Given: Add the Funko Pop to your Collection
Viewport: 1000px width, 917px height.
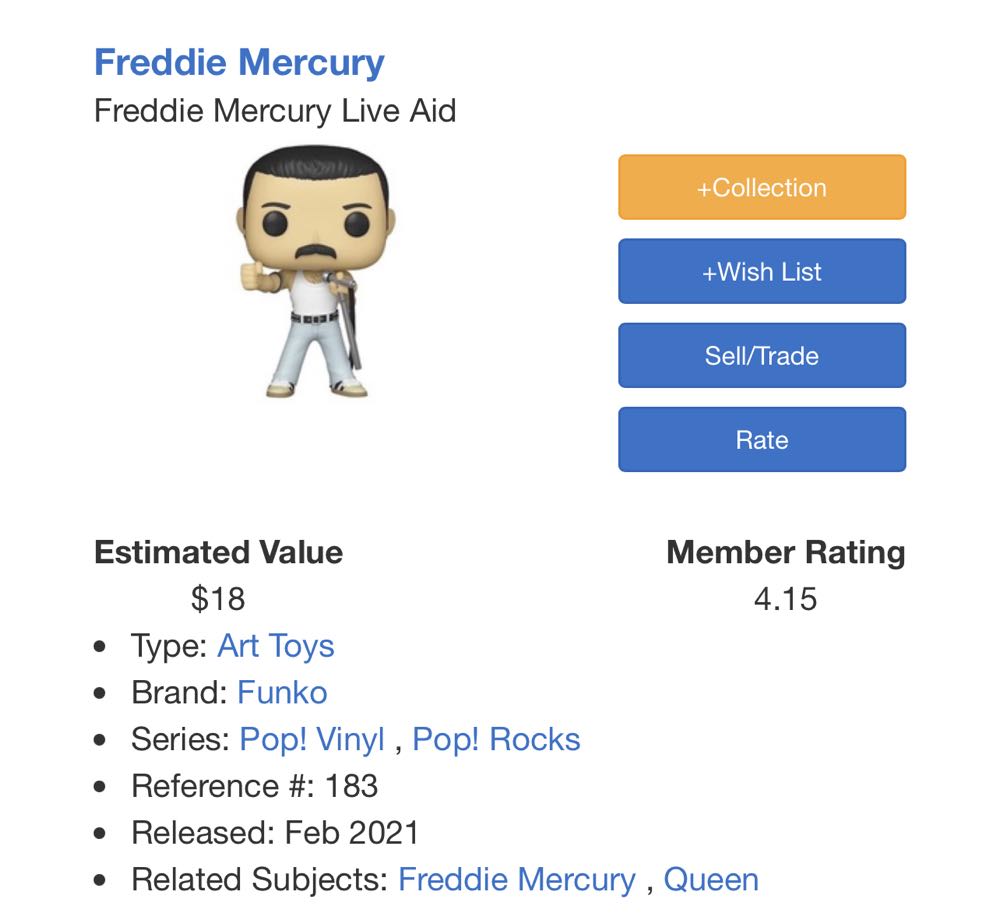Looking at the screenshot, I should click(761, 187).
